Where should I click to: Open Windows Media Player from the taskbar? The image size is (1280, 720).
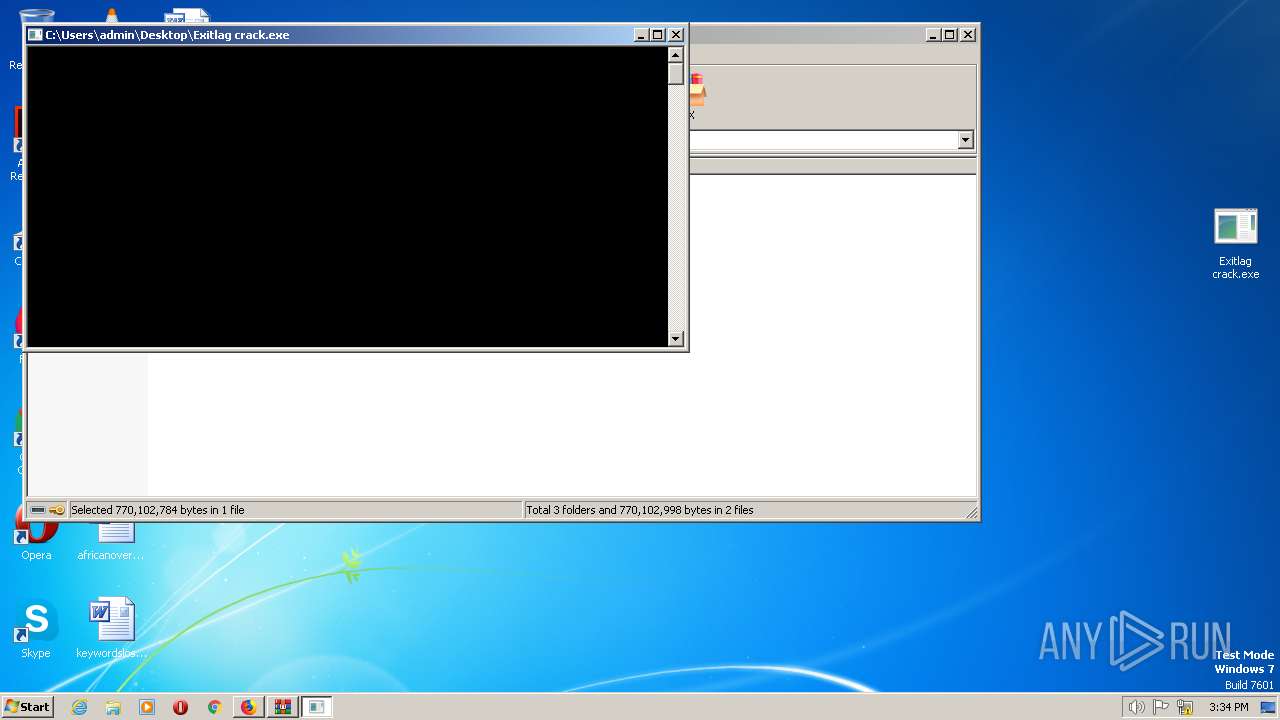[147, 707]
